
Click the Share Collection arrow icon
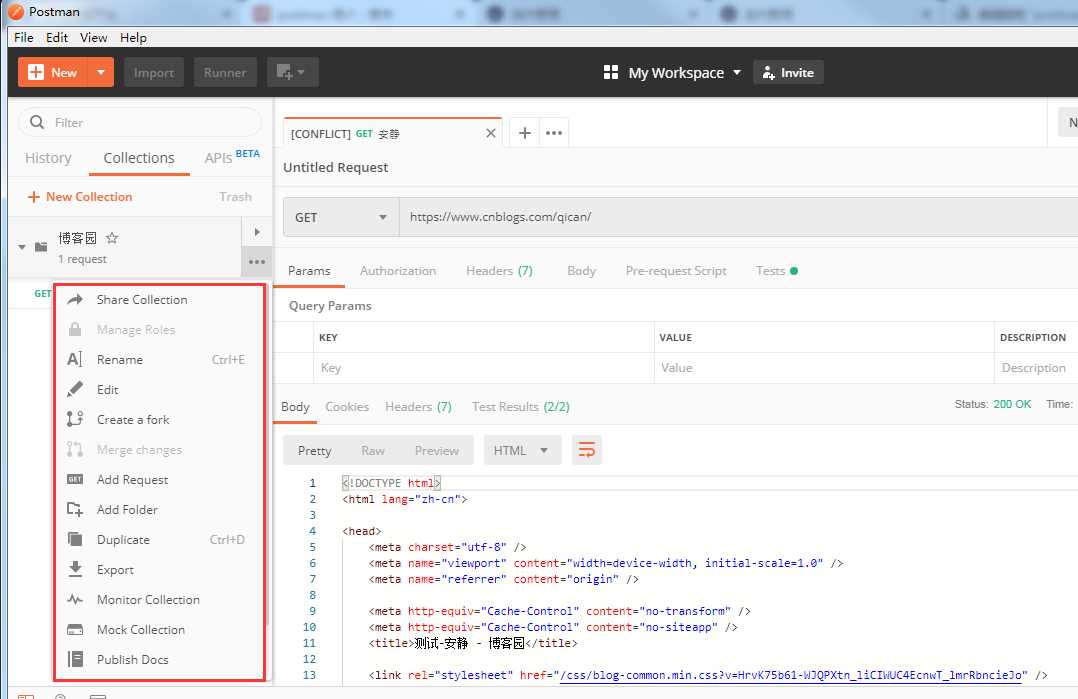[x=75, y=299]
